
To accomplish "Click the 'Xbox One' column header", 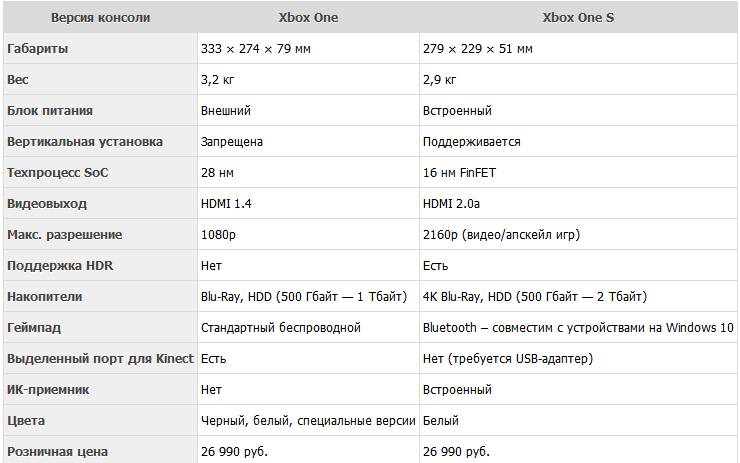I will (308, 17).
